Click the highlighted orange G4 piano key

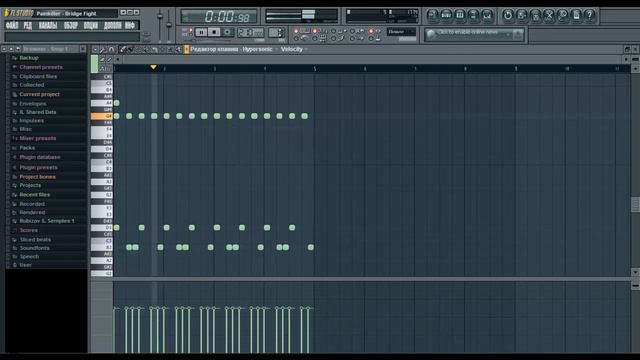point(101,116)
